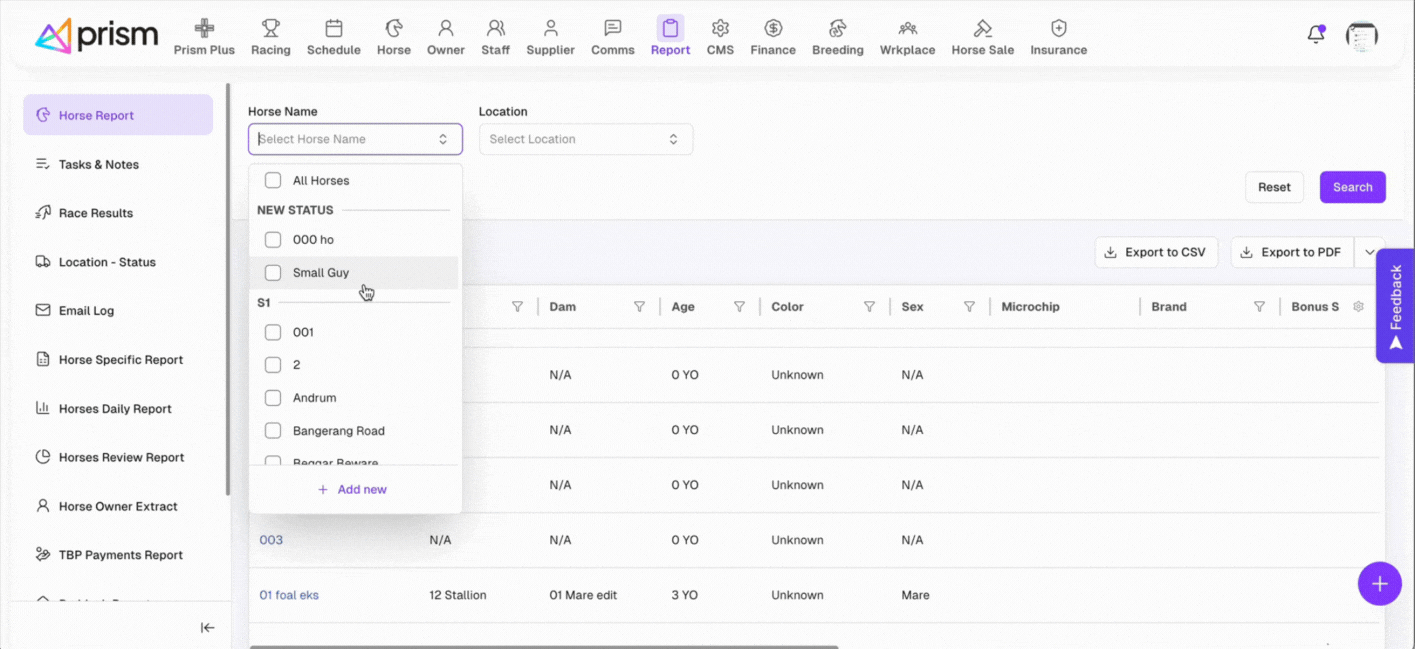Click the purple plus floating button
The image size is (1415, 649).
1379,584
